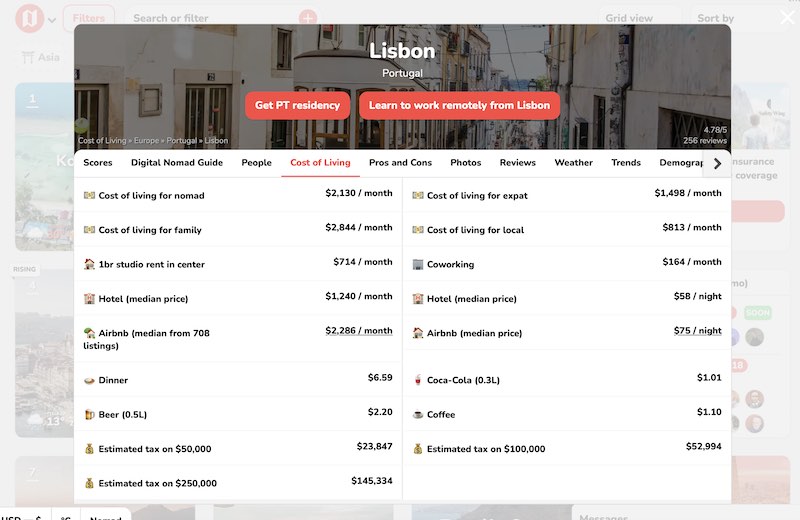Click Portugal breadcrumb link
Image resolution: width=800 pixels, height=520 pixels.
pos(182,141)
